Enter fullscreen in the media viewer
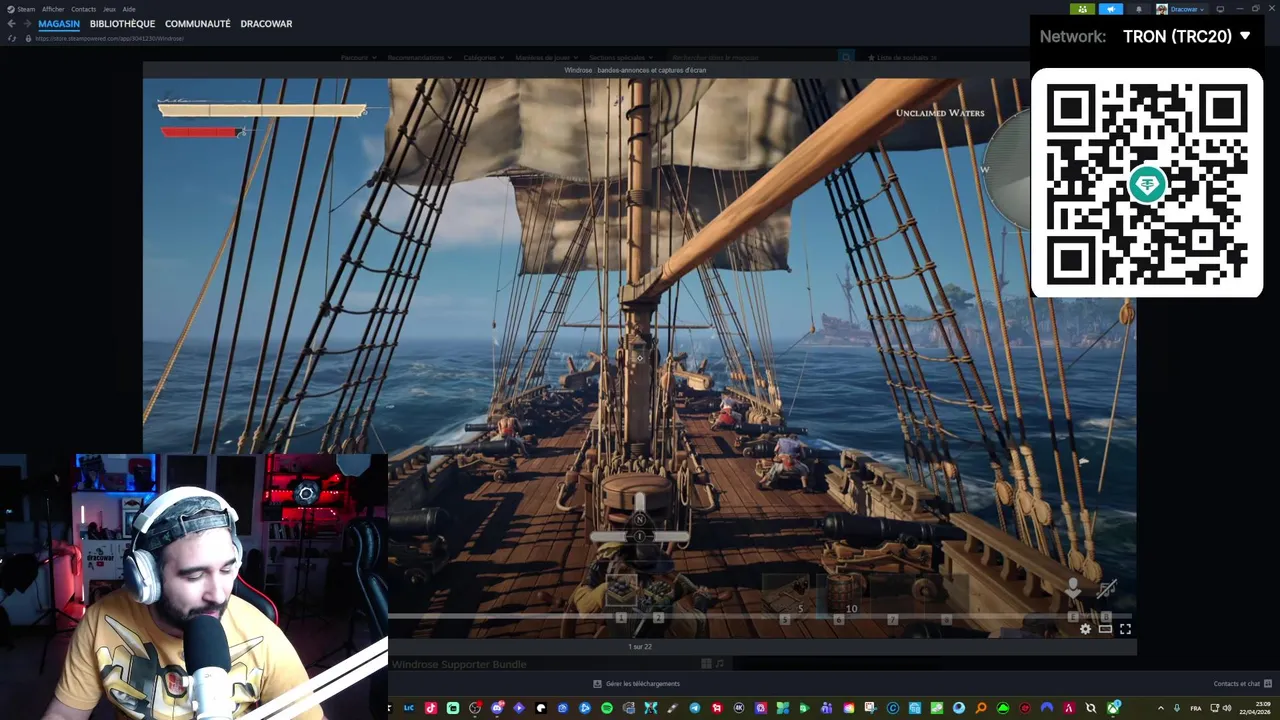The height and width of the screenshot is (720, 1280). (x=1125, y=629)
